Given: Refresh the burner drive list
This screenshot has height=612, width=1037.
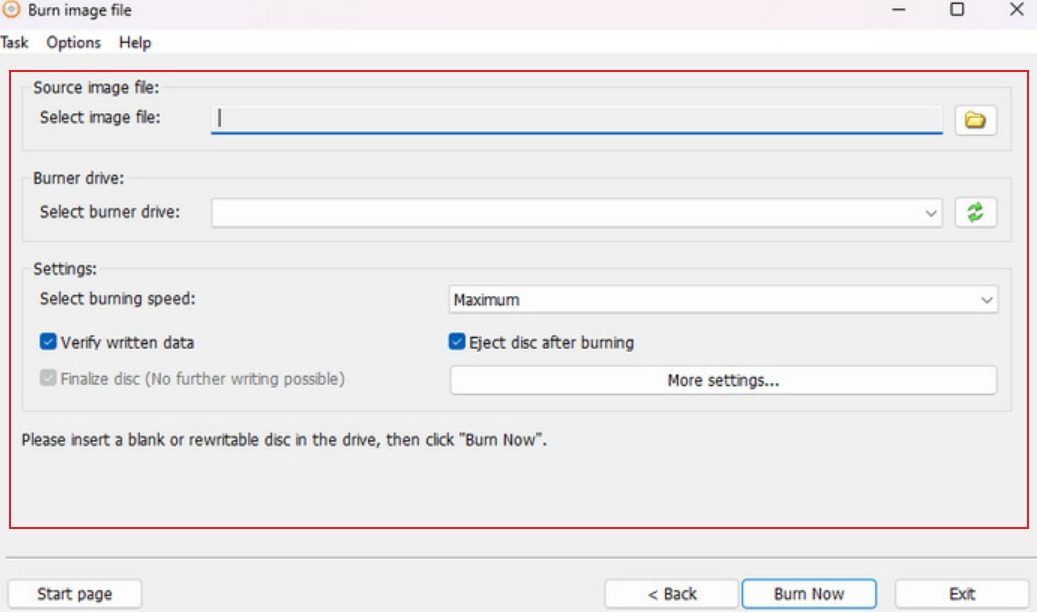Looking at the screenshot, I should point(975,212).
